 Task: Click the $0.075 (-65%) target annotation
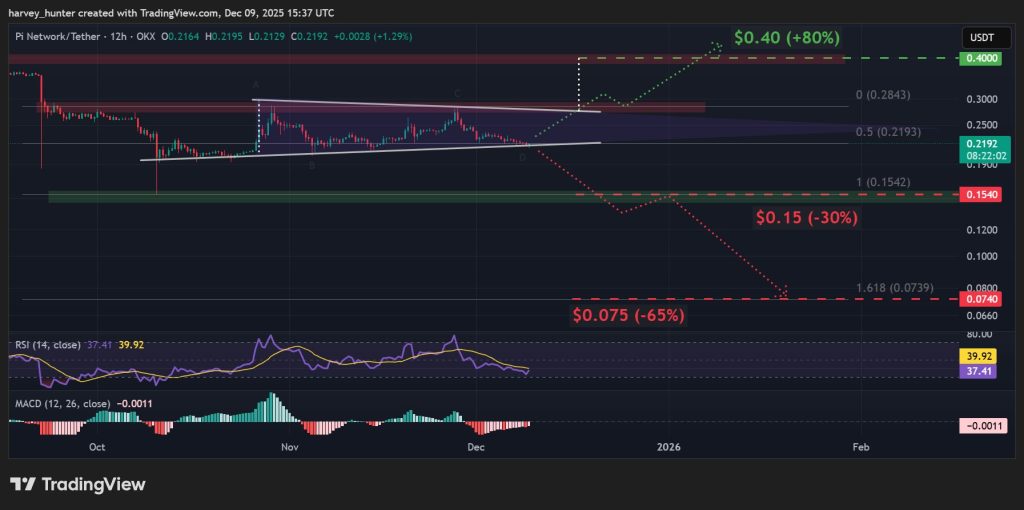tap(628, 315)
